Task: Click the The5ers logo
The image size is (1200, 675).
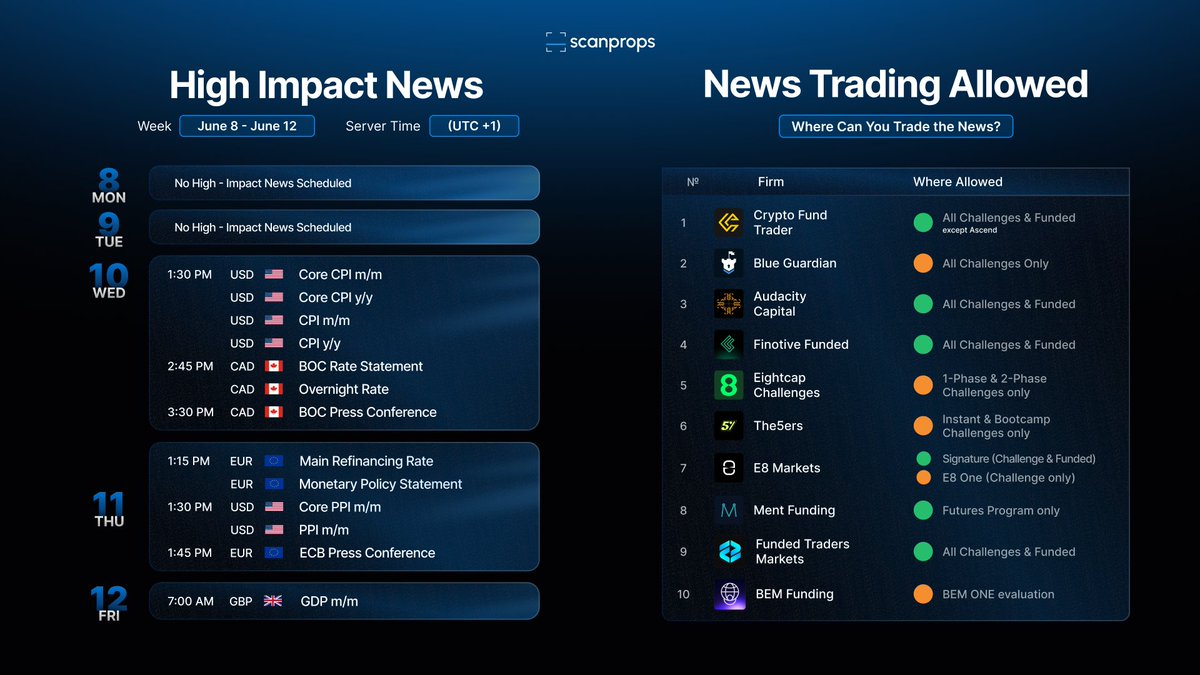Action: point(729,426)
